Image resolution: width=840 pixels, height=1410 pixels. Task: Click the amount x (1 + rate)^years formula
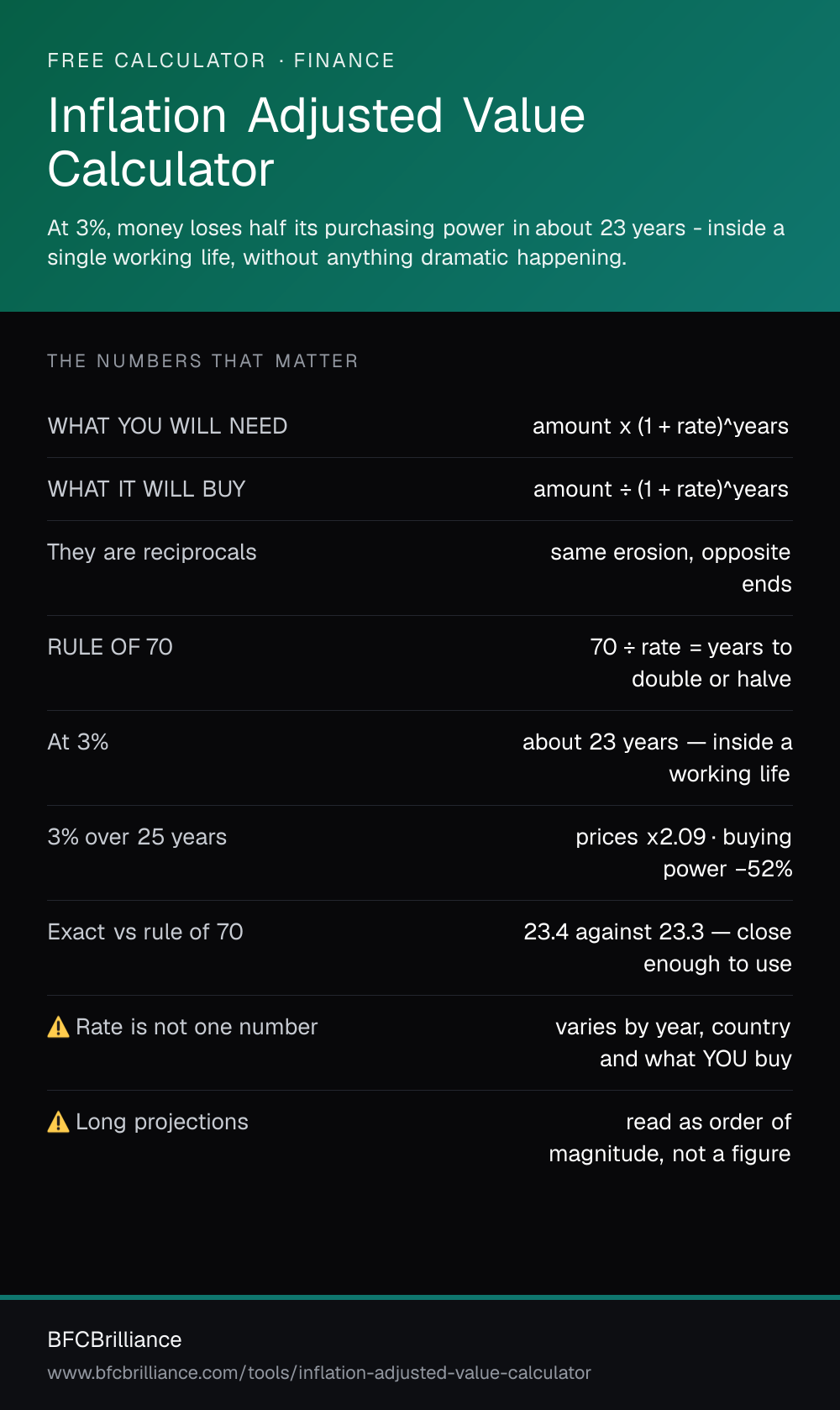point(660,426)
